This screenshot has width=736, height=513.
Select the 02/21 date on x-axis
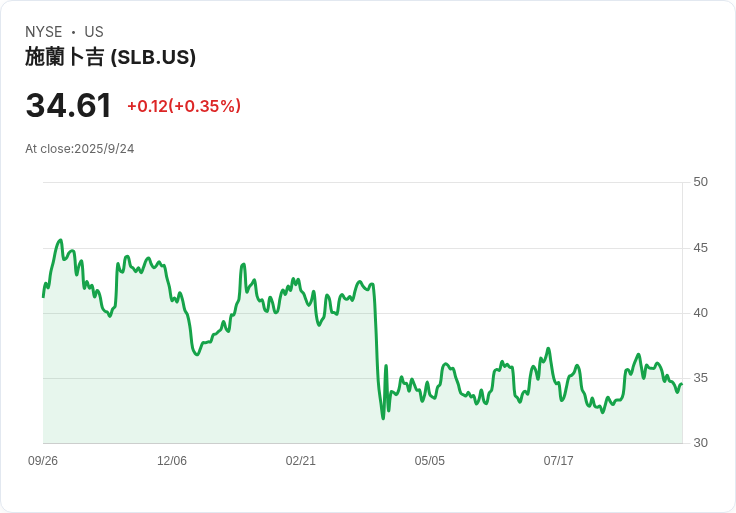click(301, 461)
